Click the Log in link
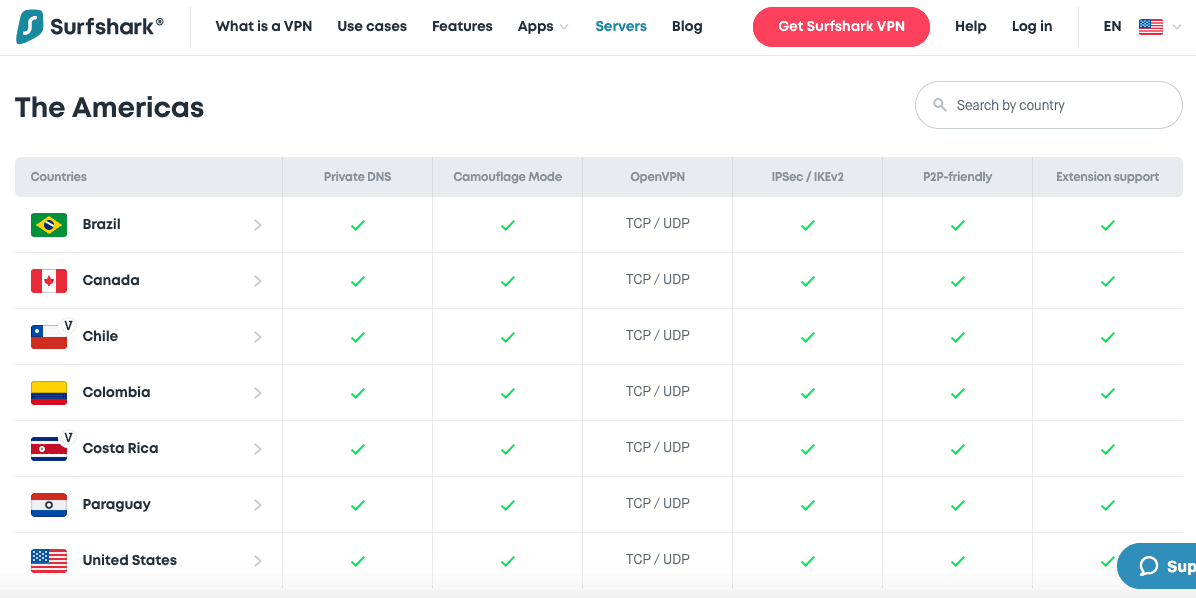Viewport: 1196px width, 598px height. pos(1032,27)
